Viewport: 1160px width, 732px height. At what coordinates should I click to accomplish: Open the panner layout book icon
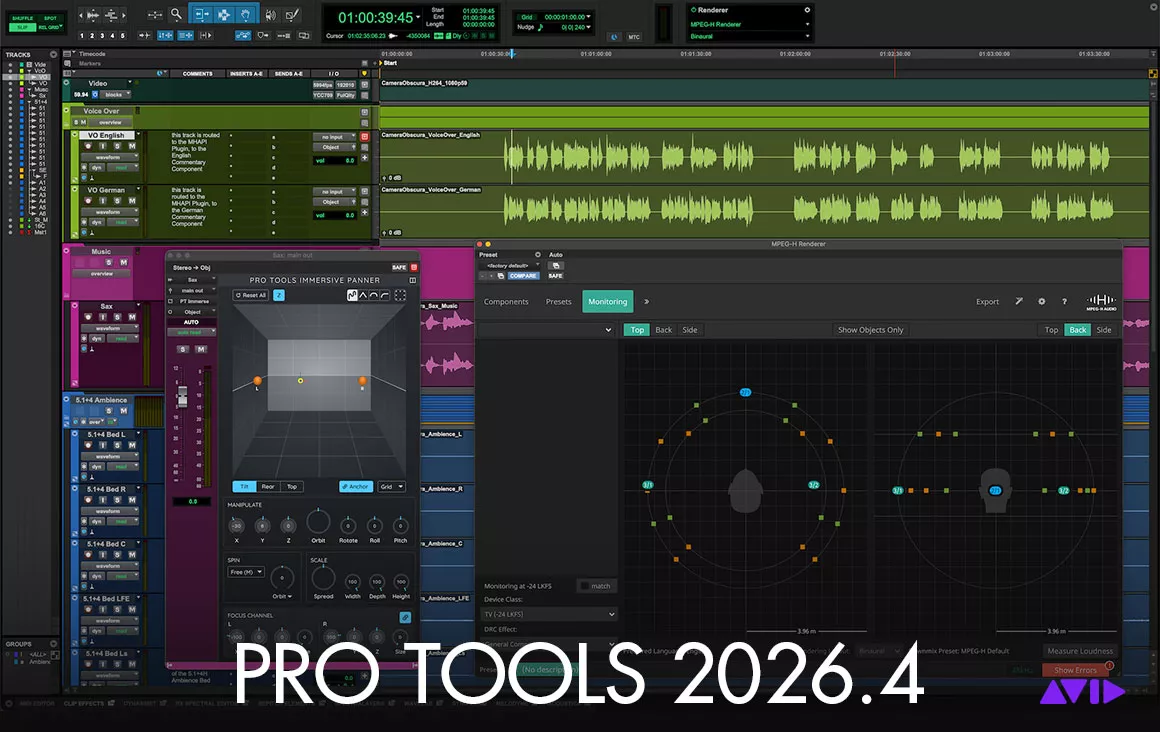pos(413,280)
